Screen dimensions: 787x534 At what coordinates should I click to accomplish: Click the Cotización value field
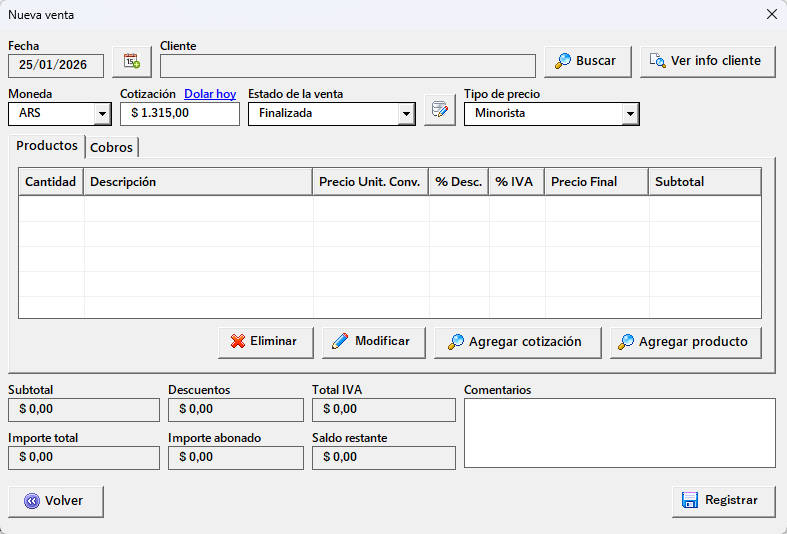pos(180,114)
